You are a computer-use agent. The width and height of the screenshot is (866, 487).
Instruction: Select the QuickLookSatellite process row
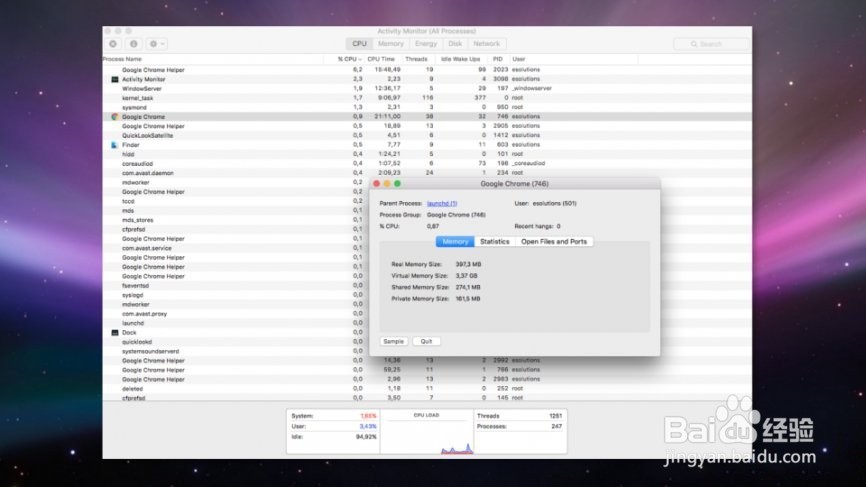pyautogui.click(x=427, y=135)
